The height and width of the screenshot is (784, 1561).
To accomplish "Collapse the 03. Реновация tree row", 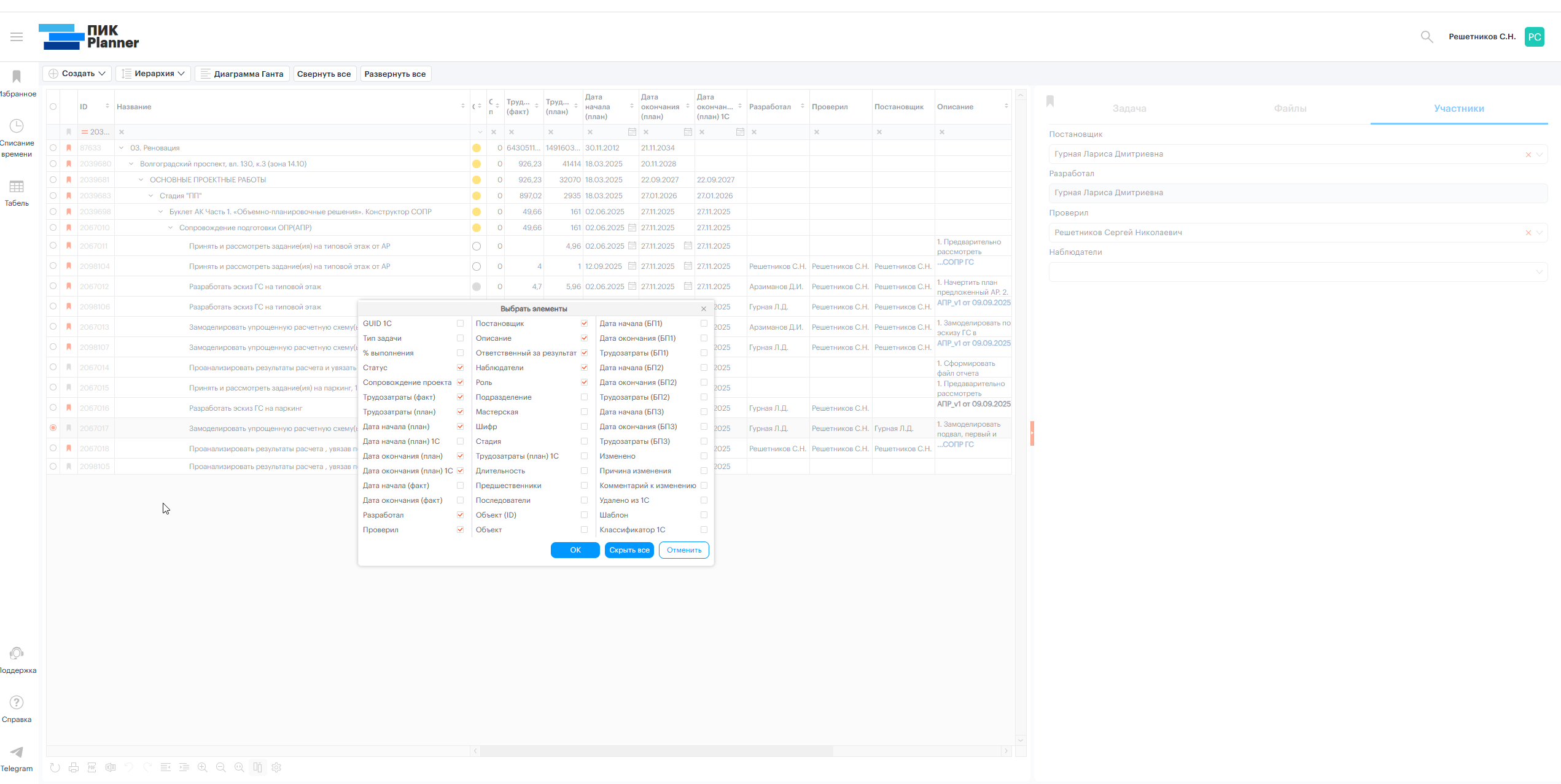I will 122,148.
